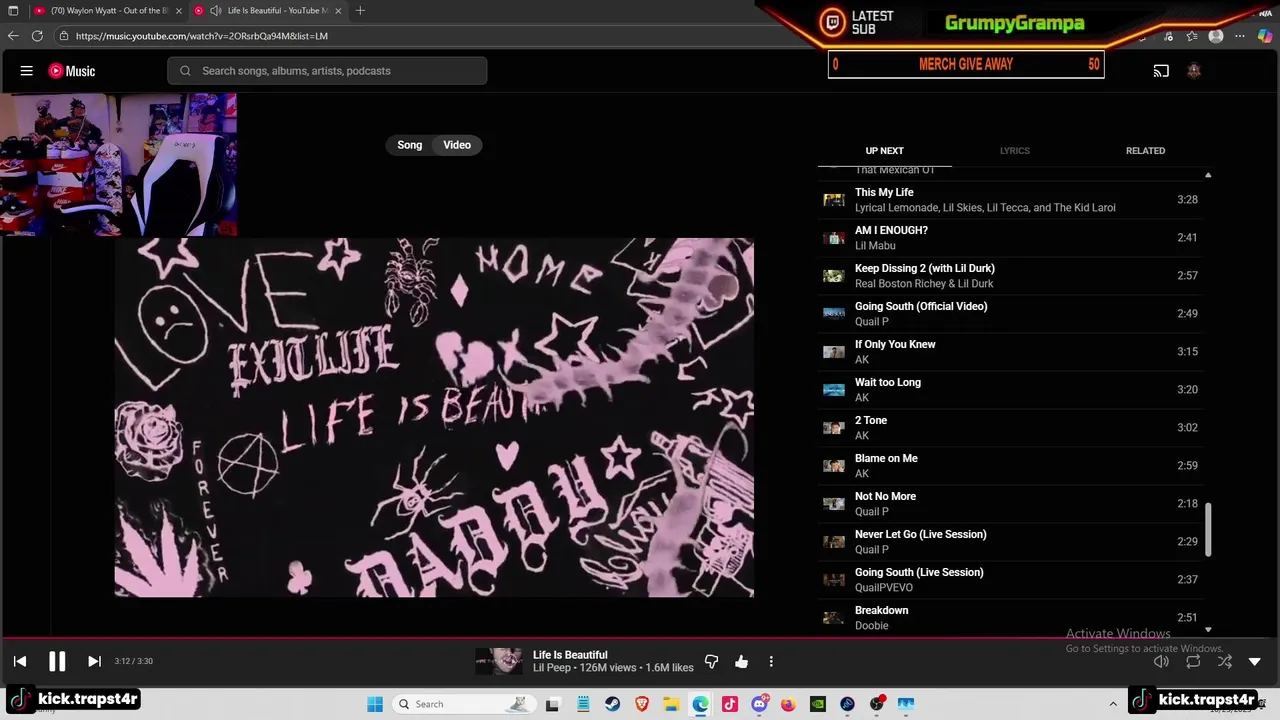Image resolution: width=1280 pixels, height=720 pixels.
Task: Open the tab actions menu icon
Action: coord(13,11)
